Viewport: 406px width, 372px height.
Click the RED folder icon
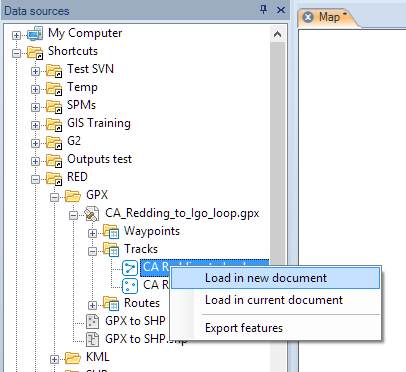(54, 178)
